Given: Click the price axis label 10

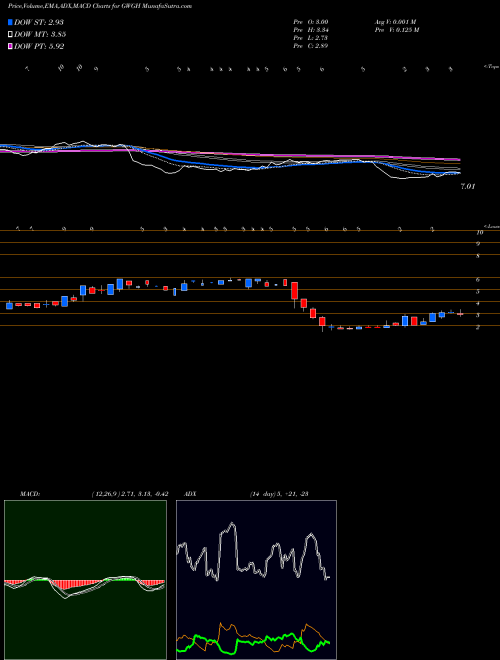Looking at the screenshot, I should (479, 232).
